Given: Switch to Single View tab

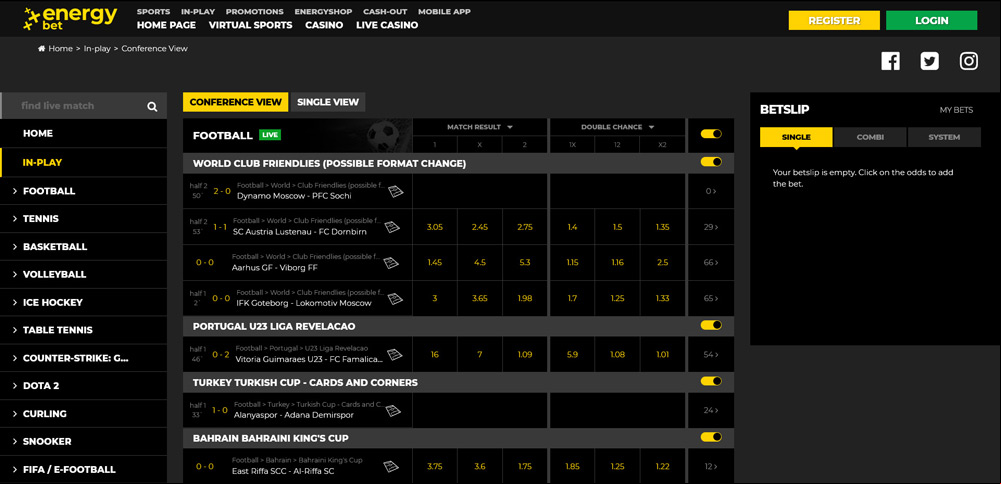Looking at the screenshot, I should 328,102.
